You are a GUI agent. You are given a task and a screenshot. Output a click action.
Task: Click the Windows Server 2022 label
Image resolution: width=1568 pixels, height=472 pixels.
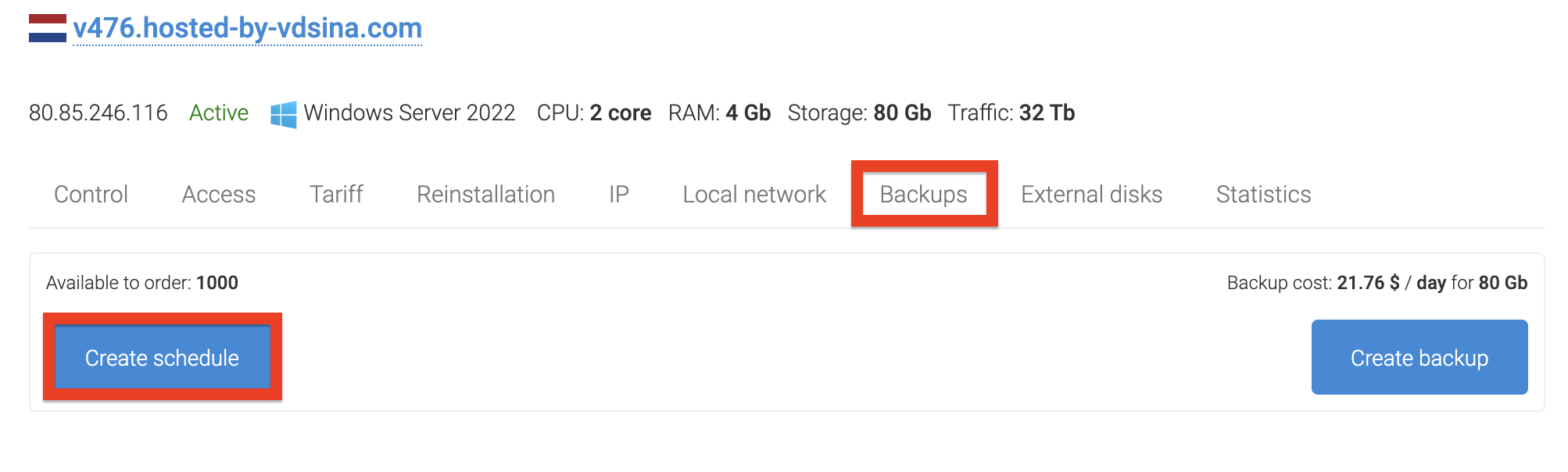coord(410,113)
